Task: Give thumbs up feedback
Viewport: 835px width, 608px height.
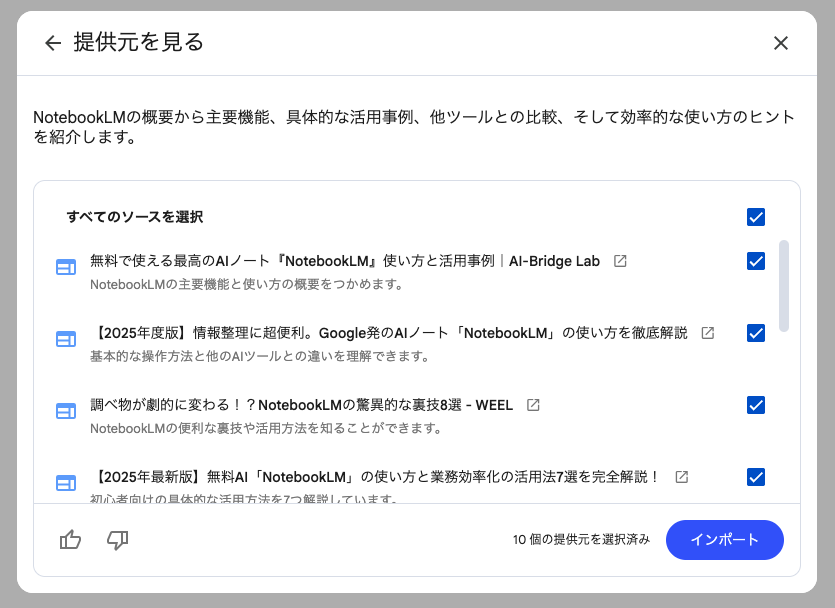Action: [70, 540]
